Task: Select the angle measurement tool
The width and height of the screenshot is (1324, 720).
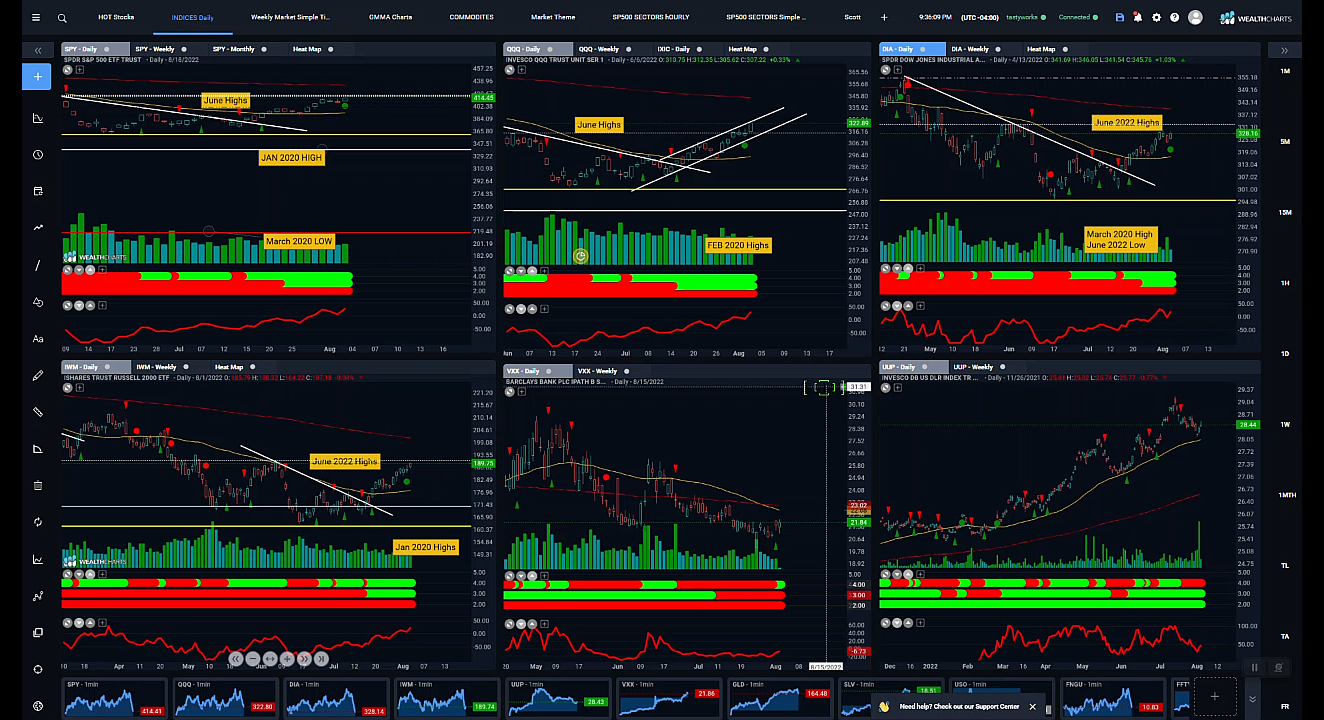Action: tap(38, 449)
